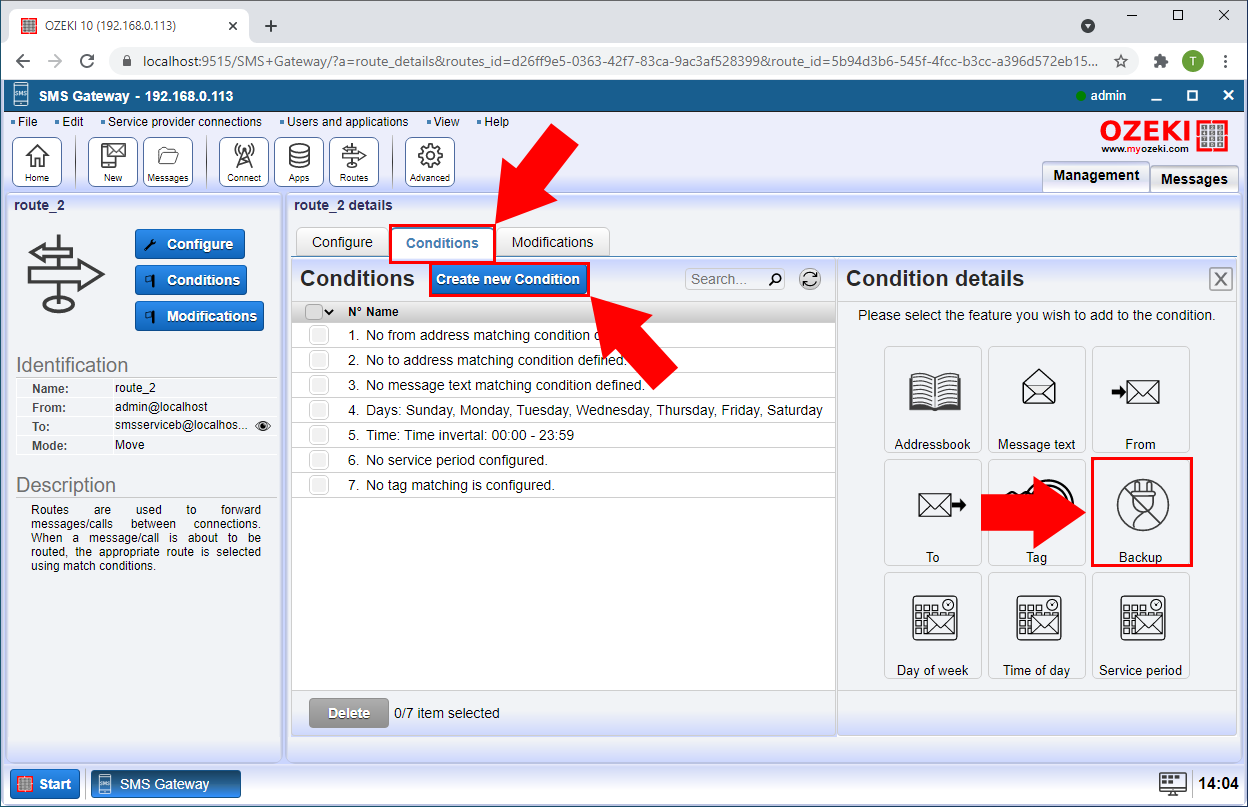Check the Days condition row checkbox
The width and height of the screenshot is (1248, 807).
point(319,410)
